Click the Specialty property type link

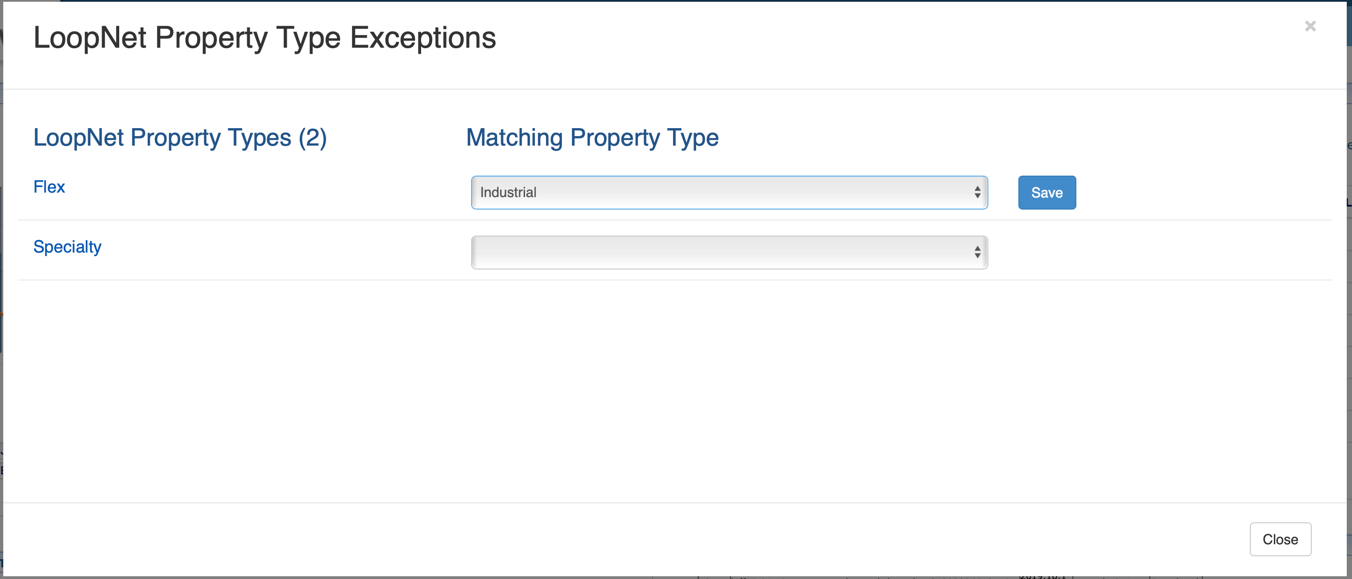coord(67,247)
